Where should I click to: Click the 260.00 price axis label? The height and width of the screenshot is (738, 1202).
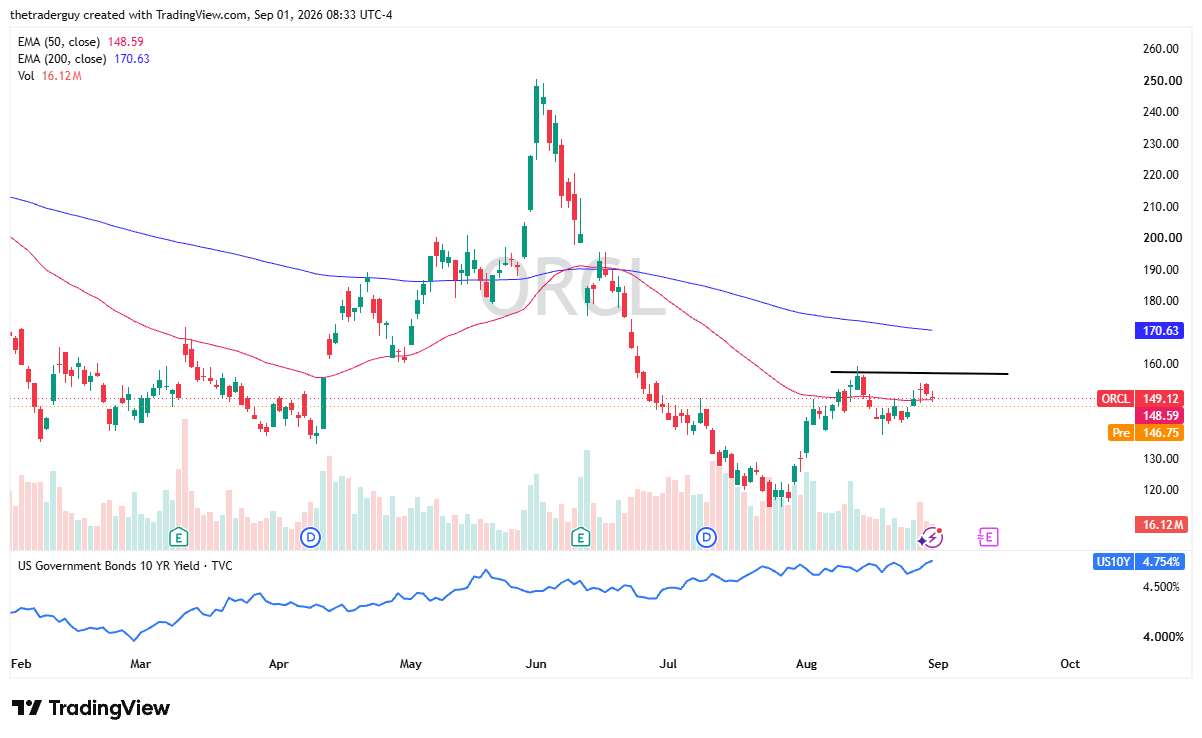[1161, 49]
